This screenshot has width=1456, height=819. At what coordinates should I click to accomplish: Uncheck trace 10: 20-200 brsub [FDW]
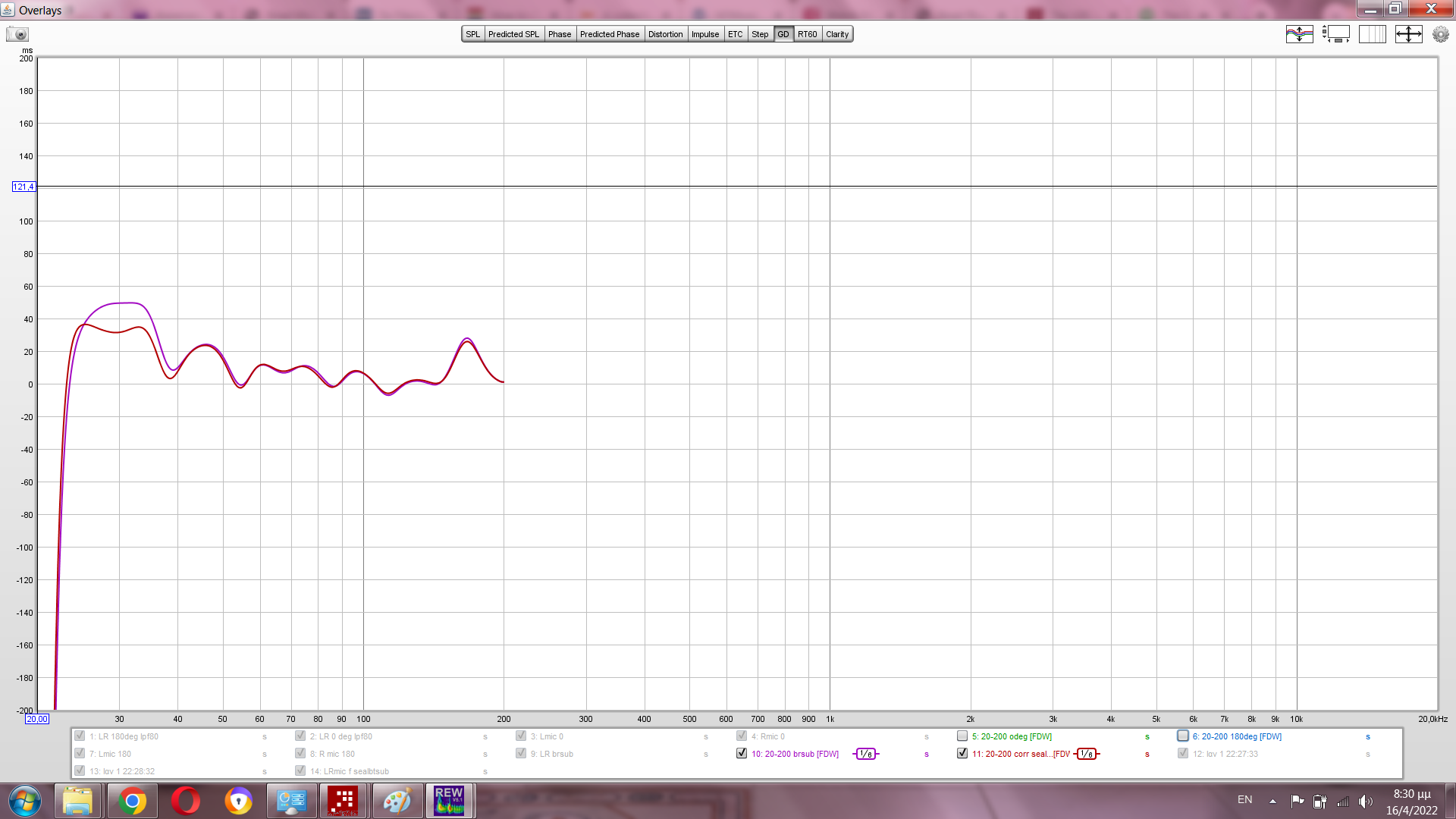coord(742,754)
